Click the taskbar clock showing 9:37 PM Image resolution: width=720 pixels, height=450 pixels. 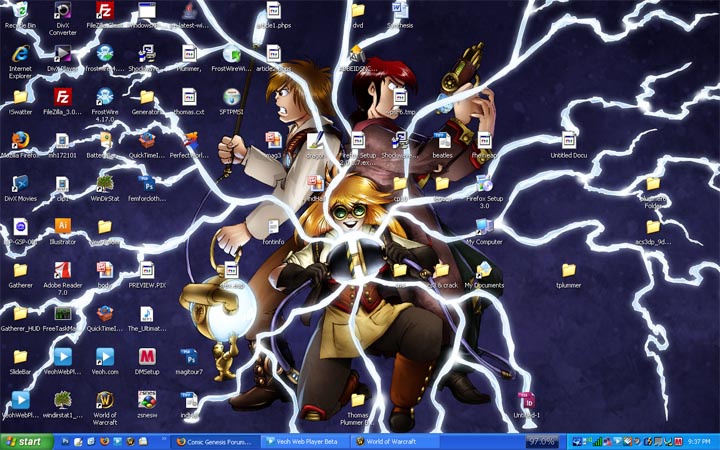(x=699, y=442)
